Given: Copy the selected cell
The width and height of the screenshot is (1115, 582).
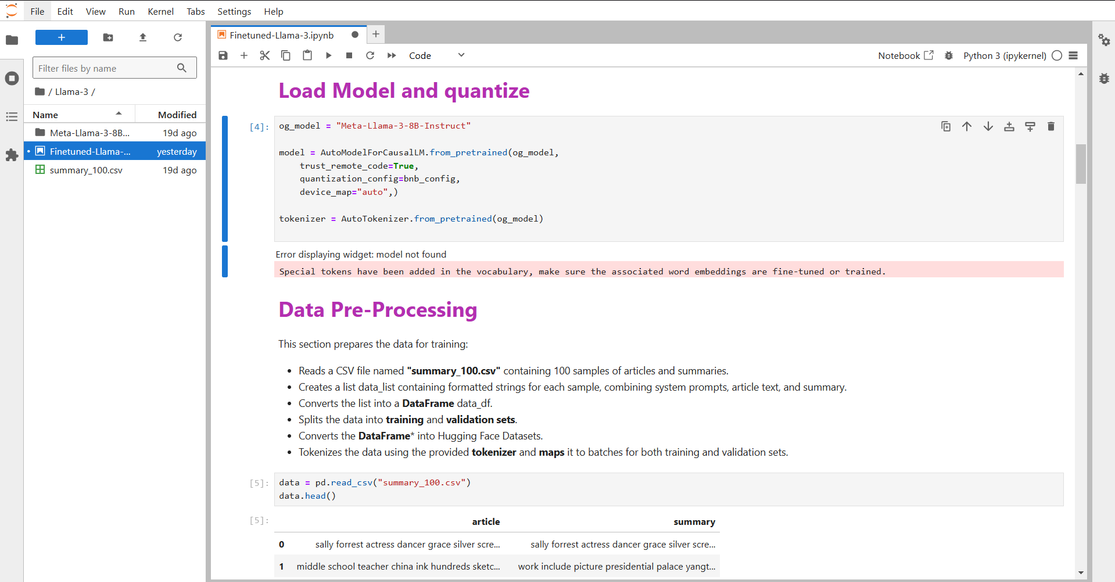Looking at the screenshot, I should 286,55.
